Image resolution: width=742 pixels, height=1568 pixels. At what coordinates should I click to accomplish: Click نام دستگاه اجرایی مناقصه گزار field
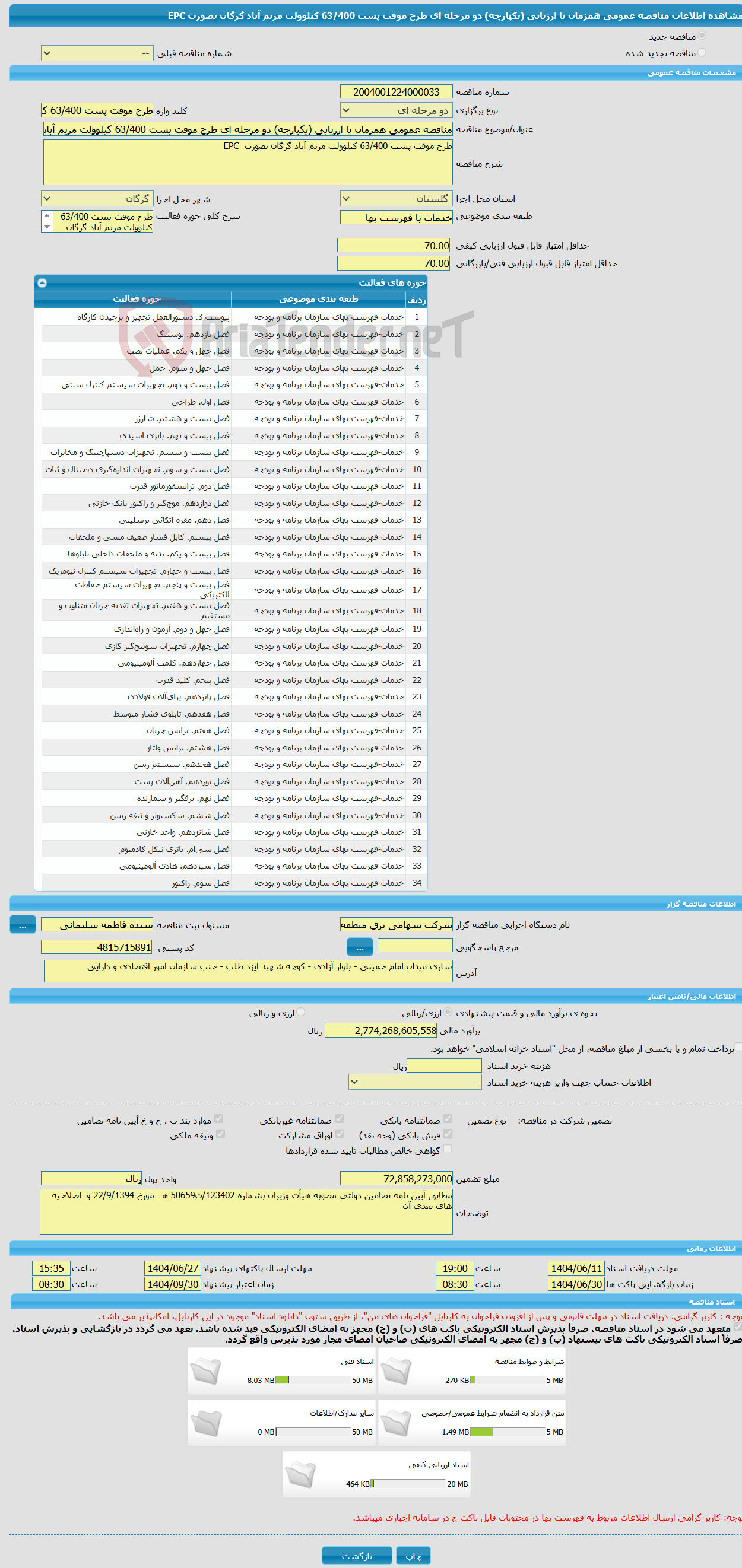pos(396,925)
